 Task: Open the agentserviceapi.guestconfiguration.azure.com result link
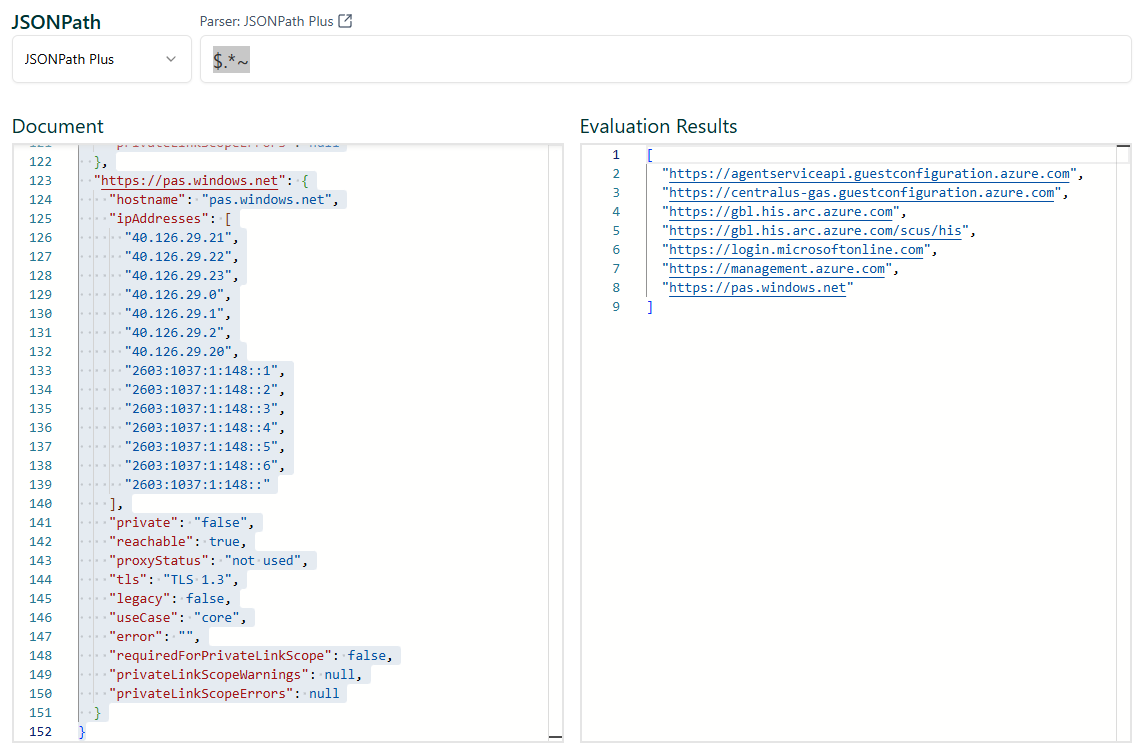click(x=870, y=174)
